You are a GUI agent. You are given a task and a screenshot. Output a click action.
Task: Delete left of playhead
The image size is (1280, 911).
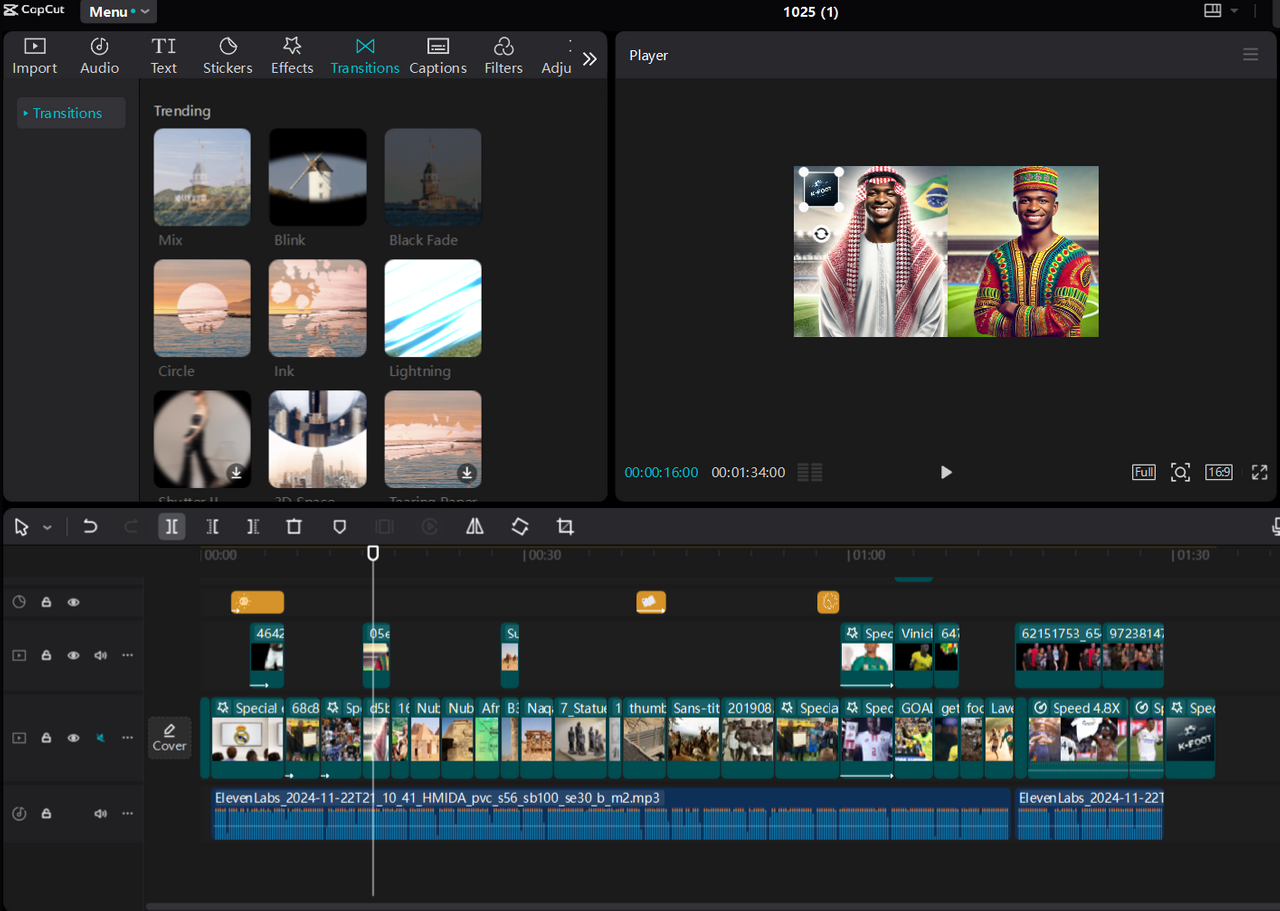(x=212, y=526)
